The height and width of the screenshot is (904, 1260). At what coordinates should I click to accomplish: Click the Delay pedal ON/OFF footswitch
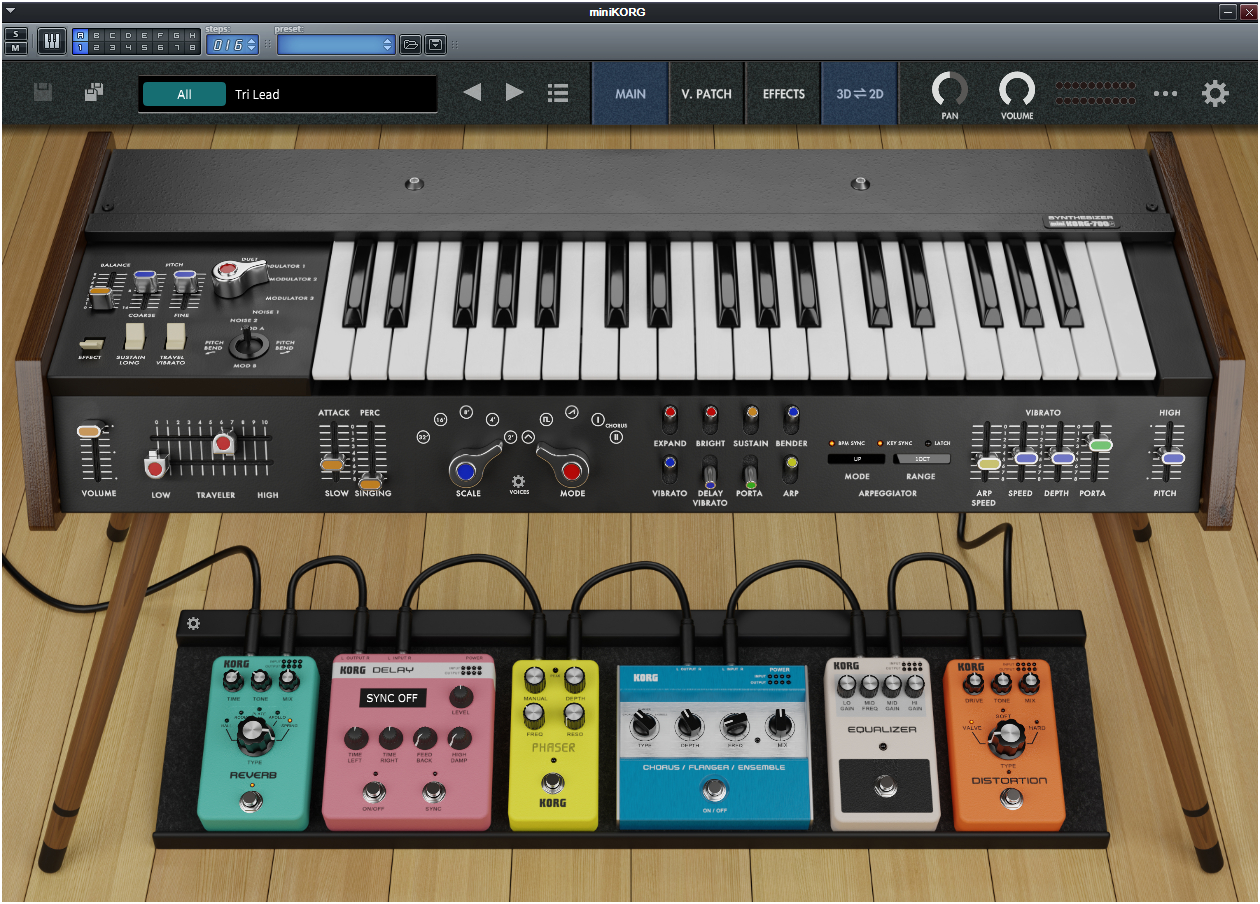(374, 793)
